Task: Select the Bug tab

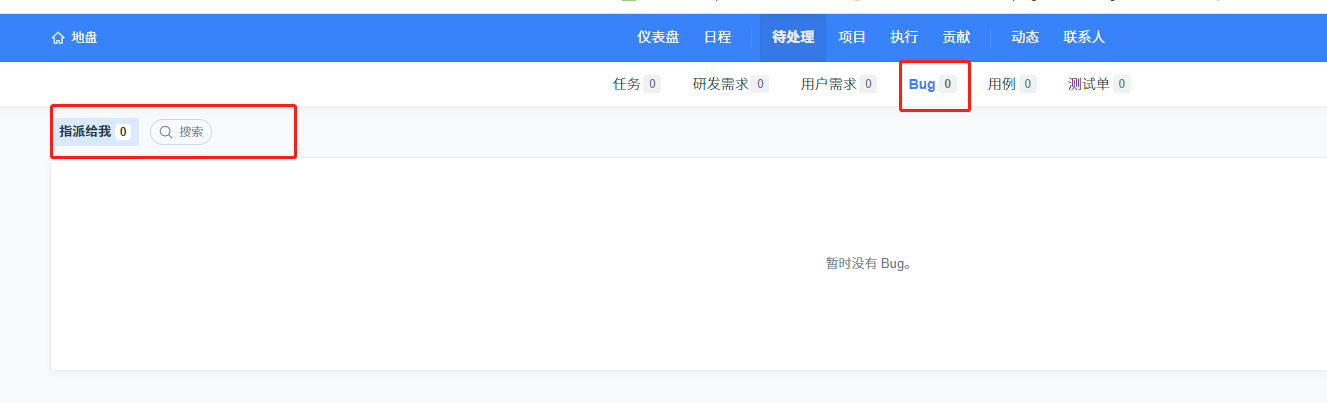Action: 932,85
